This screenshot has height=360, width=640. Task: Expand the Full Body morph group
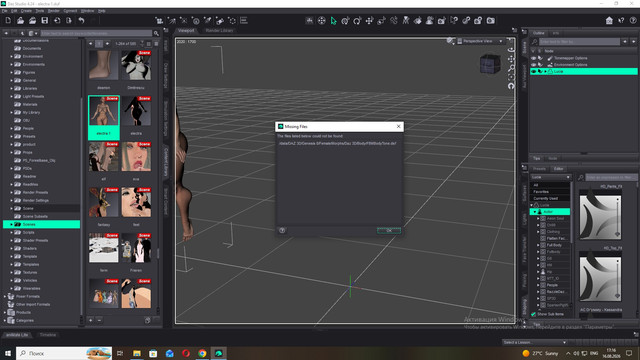click(x=538, y=245)
